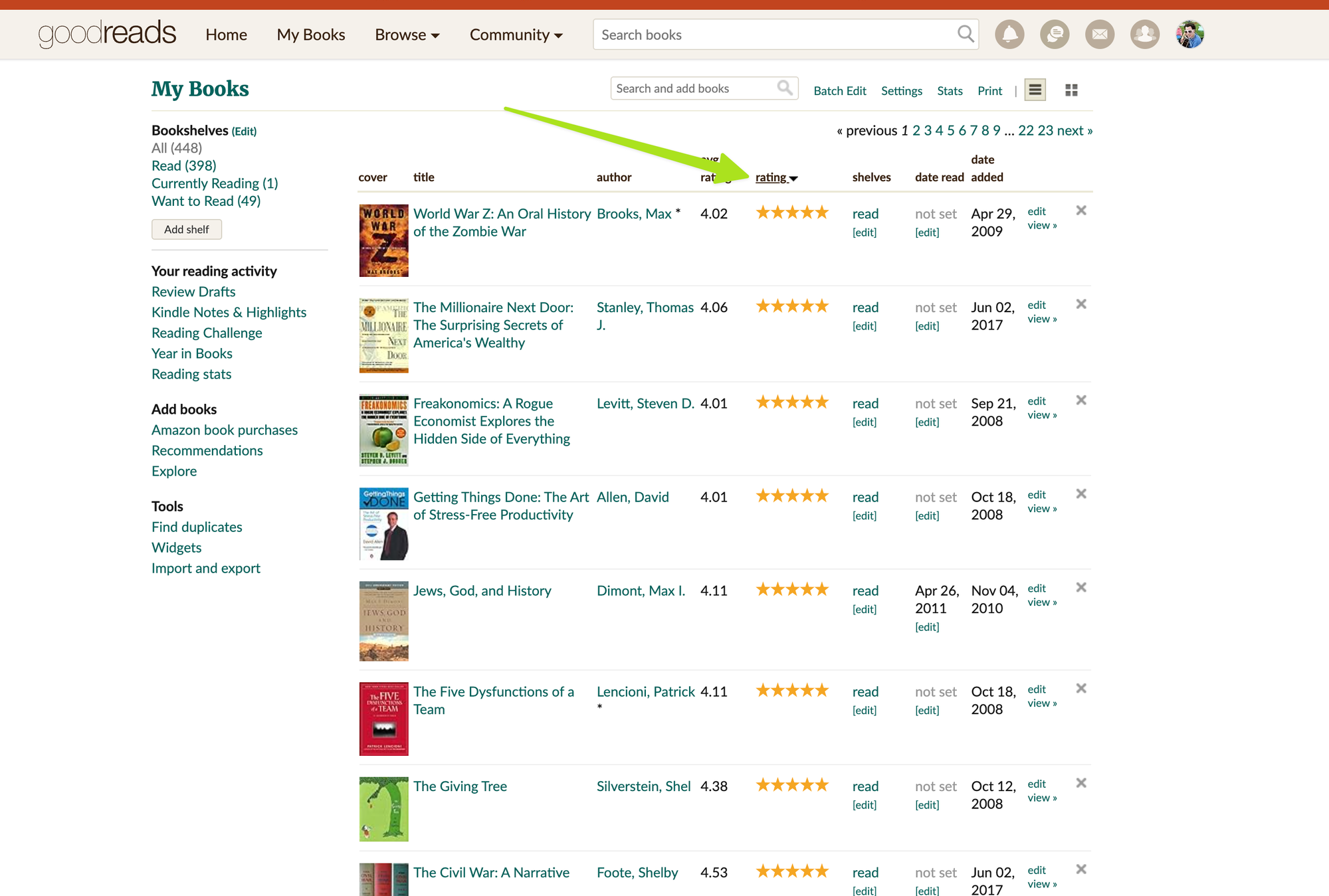Switch to the table list view icon

pos(1035,90)
